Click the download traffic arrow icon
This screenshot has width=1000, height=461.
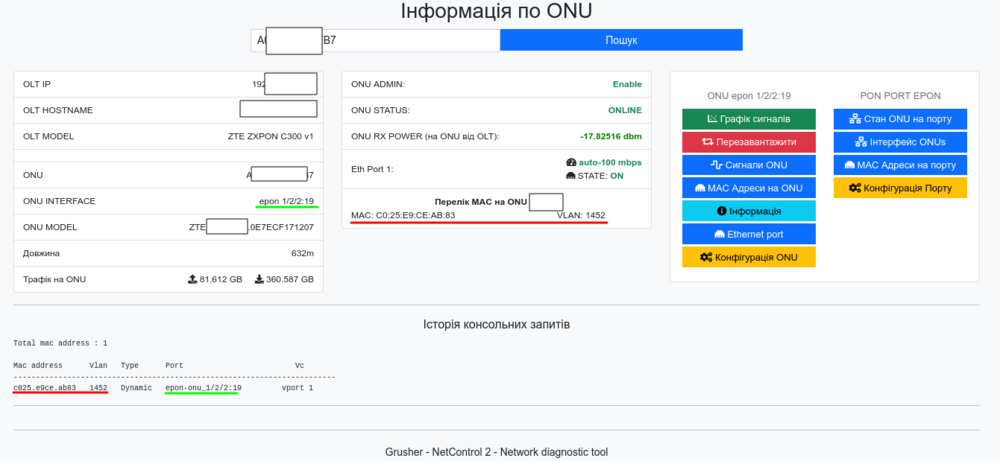(x=259, y=280)
